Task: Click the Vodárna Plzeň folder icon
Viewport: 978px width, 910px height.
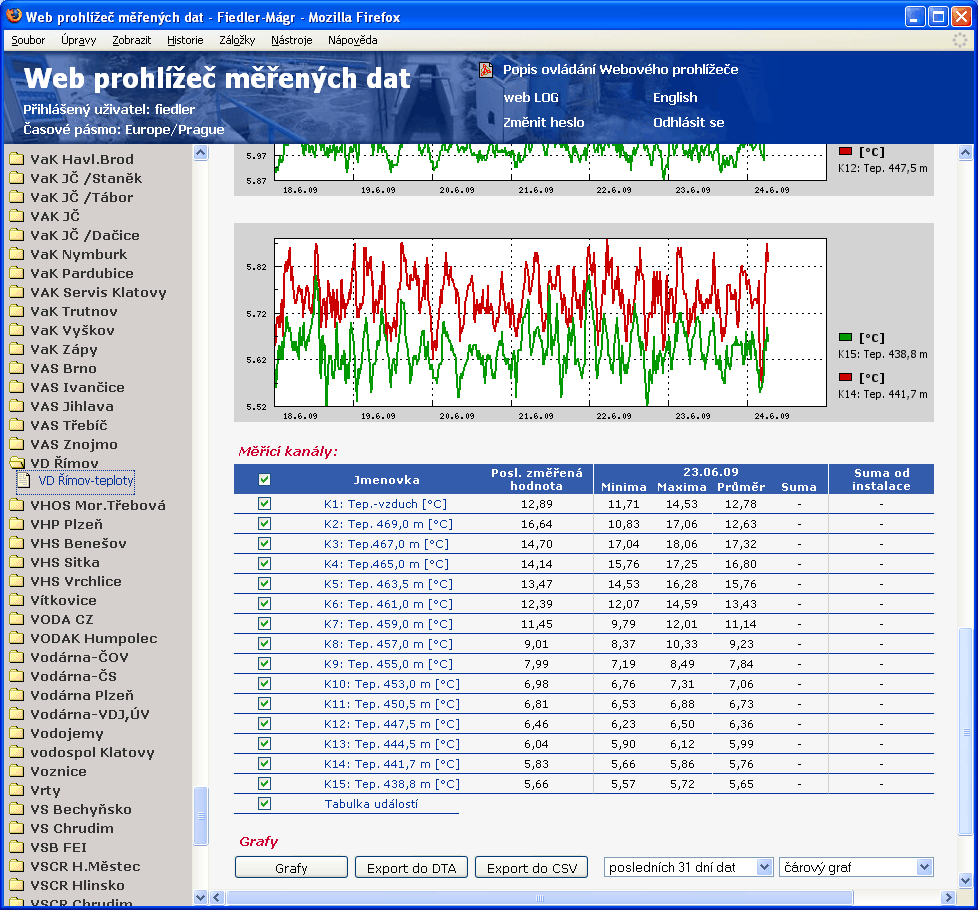Action: point(16,695)
